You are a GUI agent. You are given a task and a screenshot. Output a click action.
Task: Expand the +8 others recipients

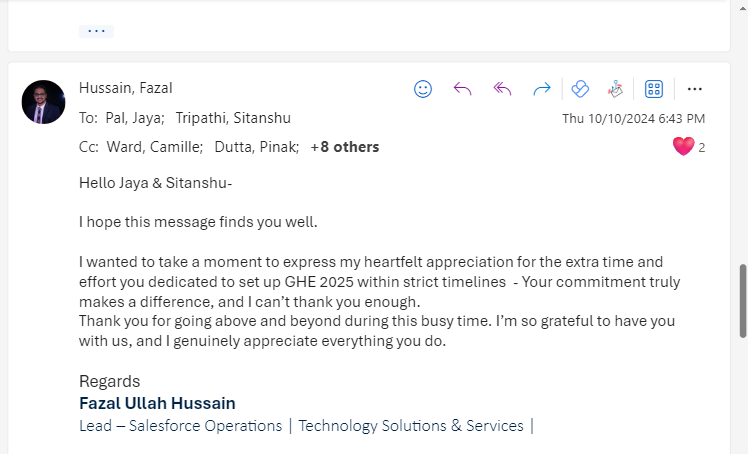[x=345, y=147]
